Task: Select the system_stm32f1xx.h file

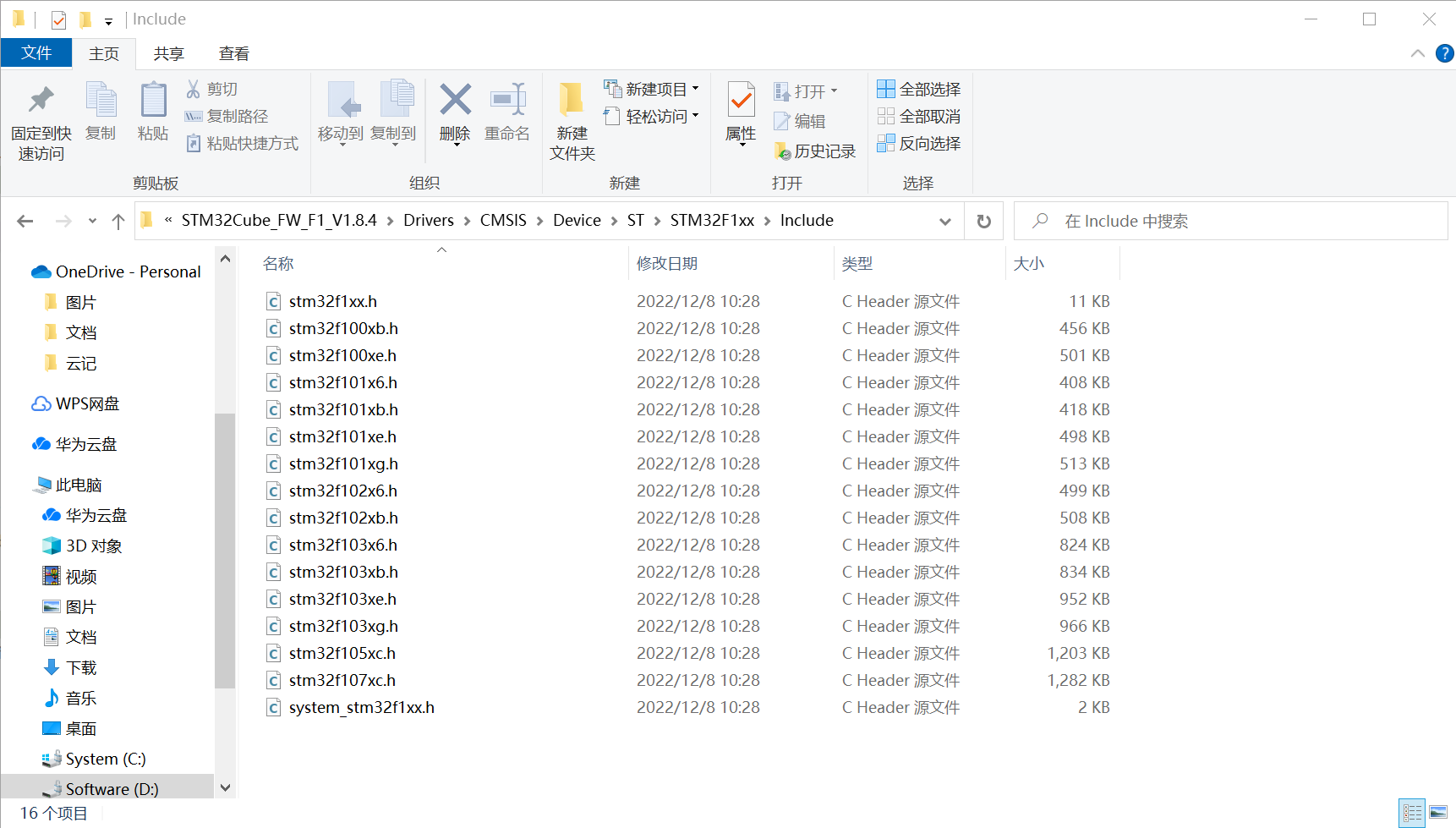Action: pyautogui.click(x=362, y=707)
